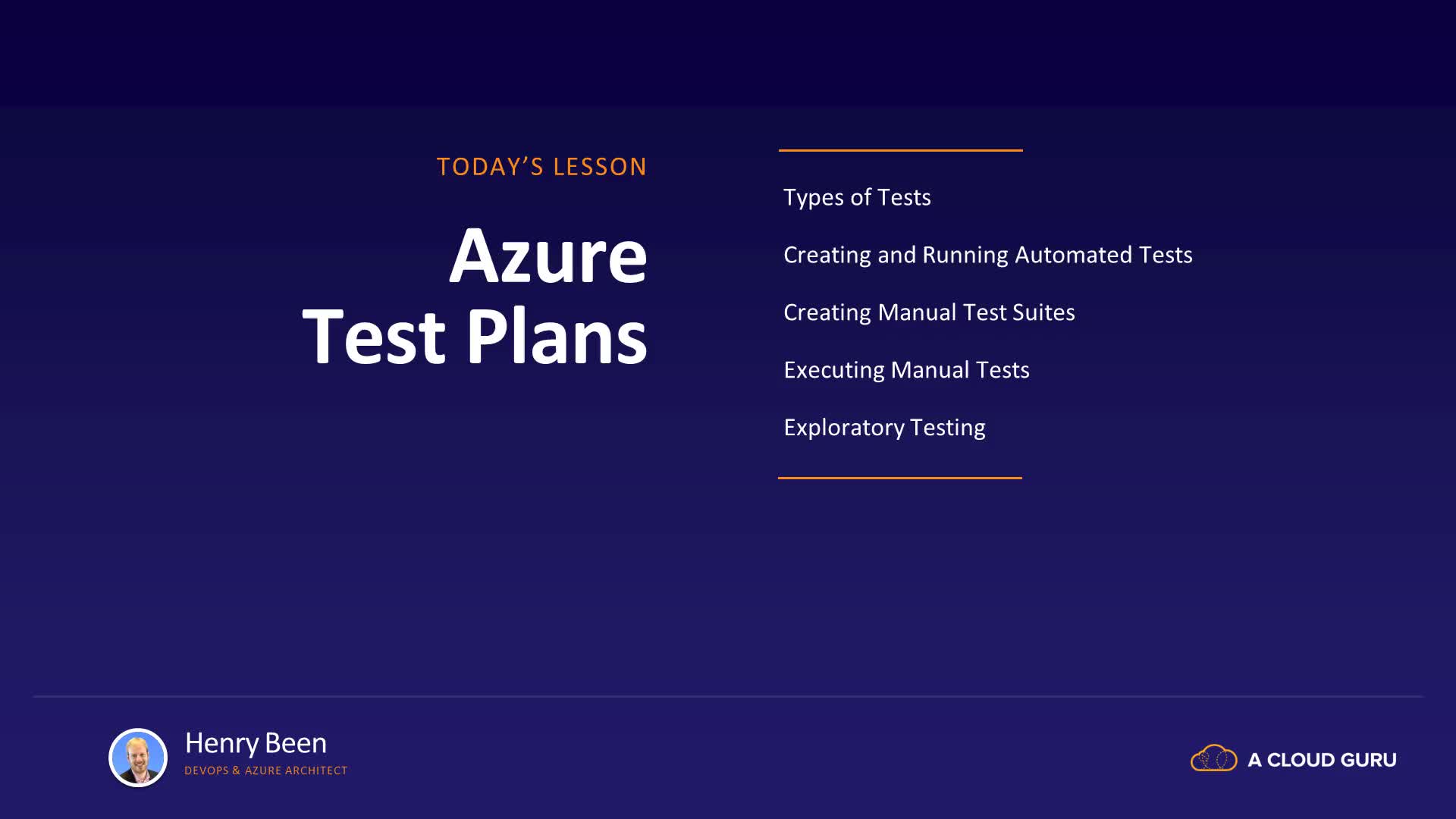Click the 'A CLOUD GURU' brand text

pos(1322,760)
